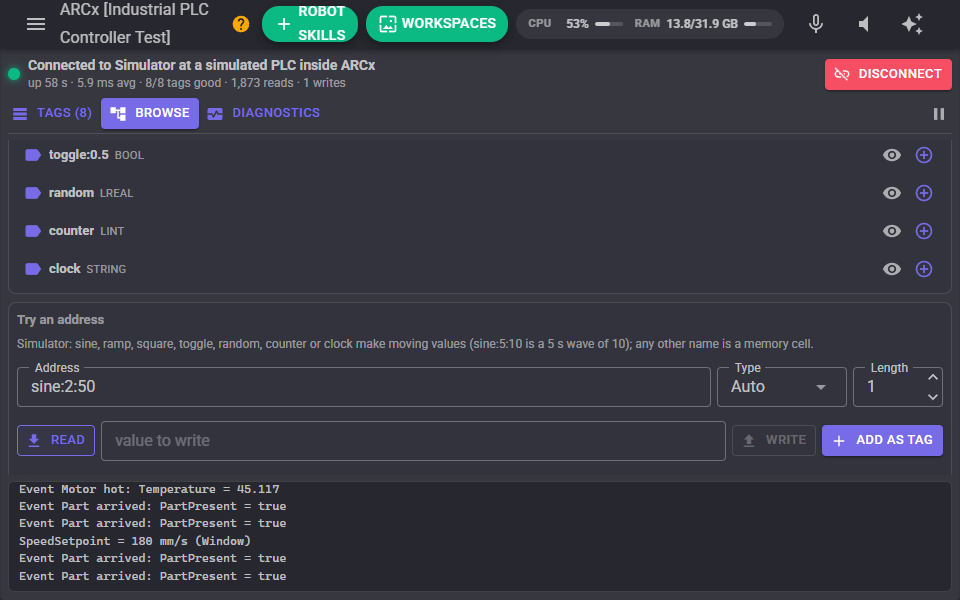Increase Length with the up arrow
960x600 pixels.
click(x=932, y=377)
